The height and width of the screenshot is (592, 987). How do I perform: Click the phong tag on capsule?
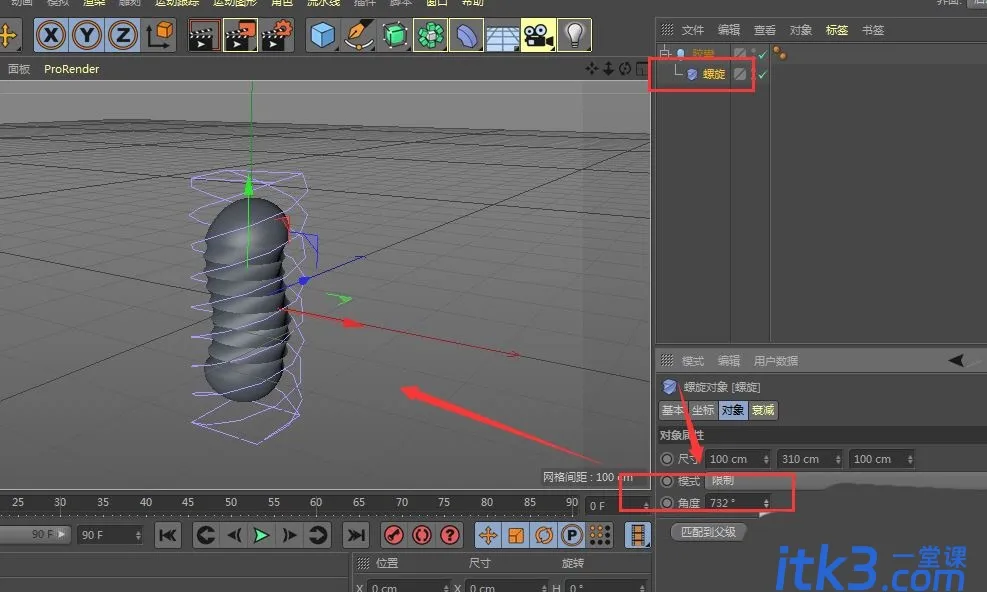click(x=780, y=54)
